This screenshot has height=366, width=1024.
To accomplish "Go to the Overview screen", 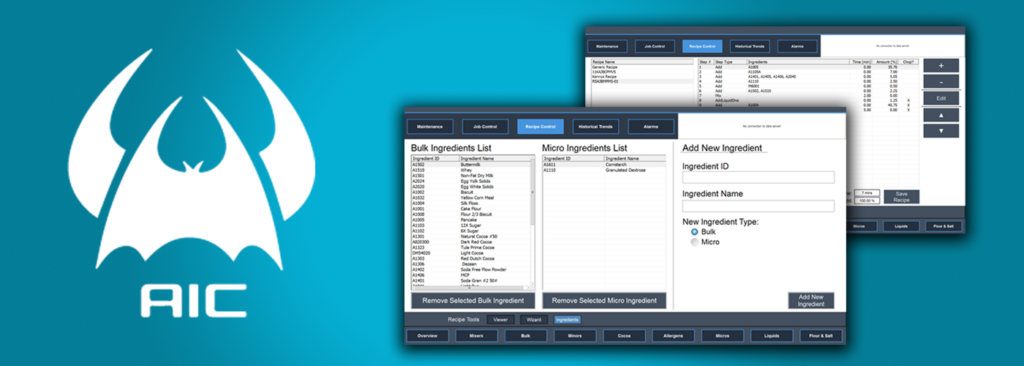I will click(x=428, y=336).
